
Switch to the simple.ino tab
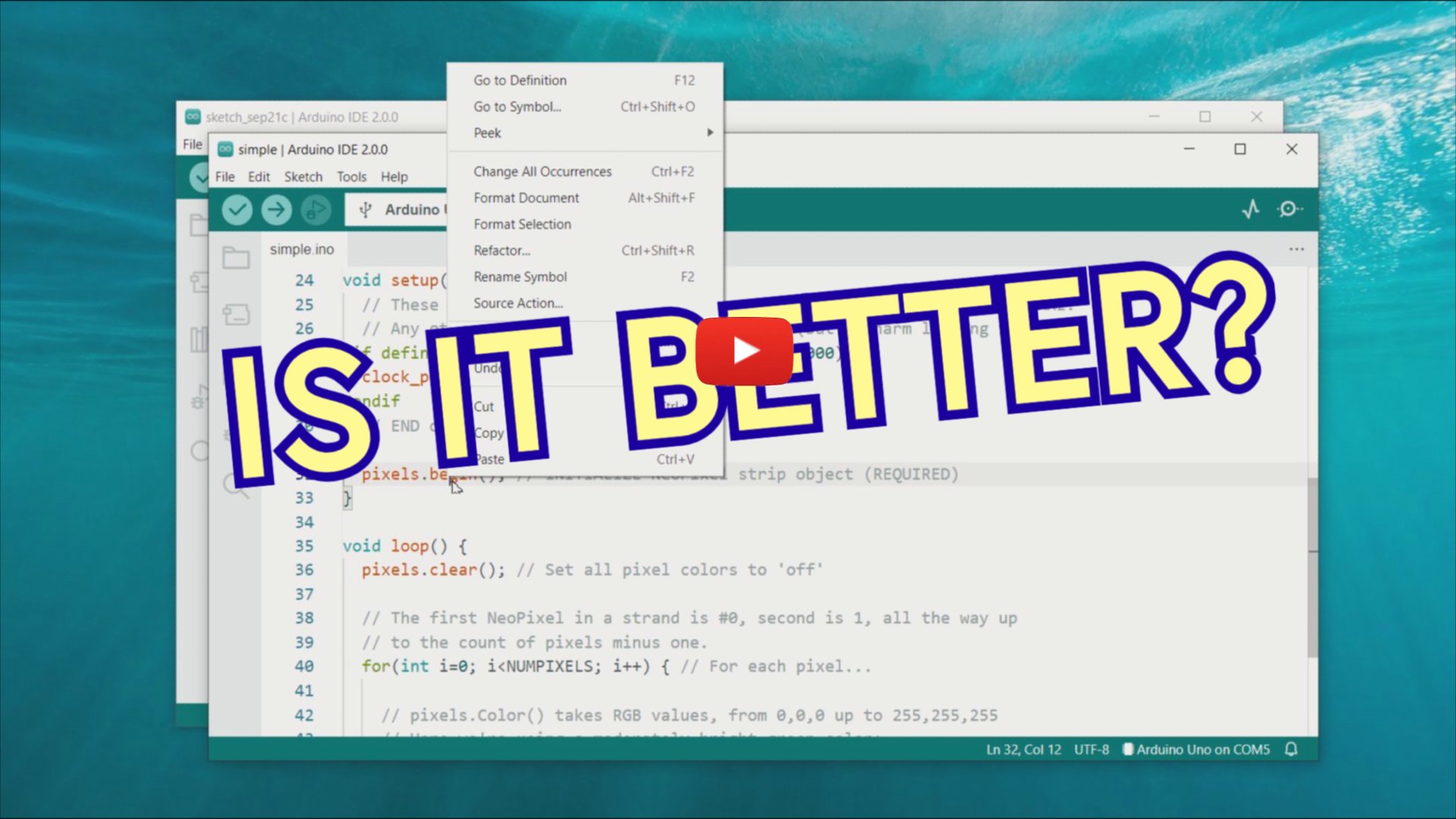302,249
